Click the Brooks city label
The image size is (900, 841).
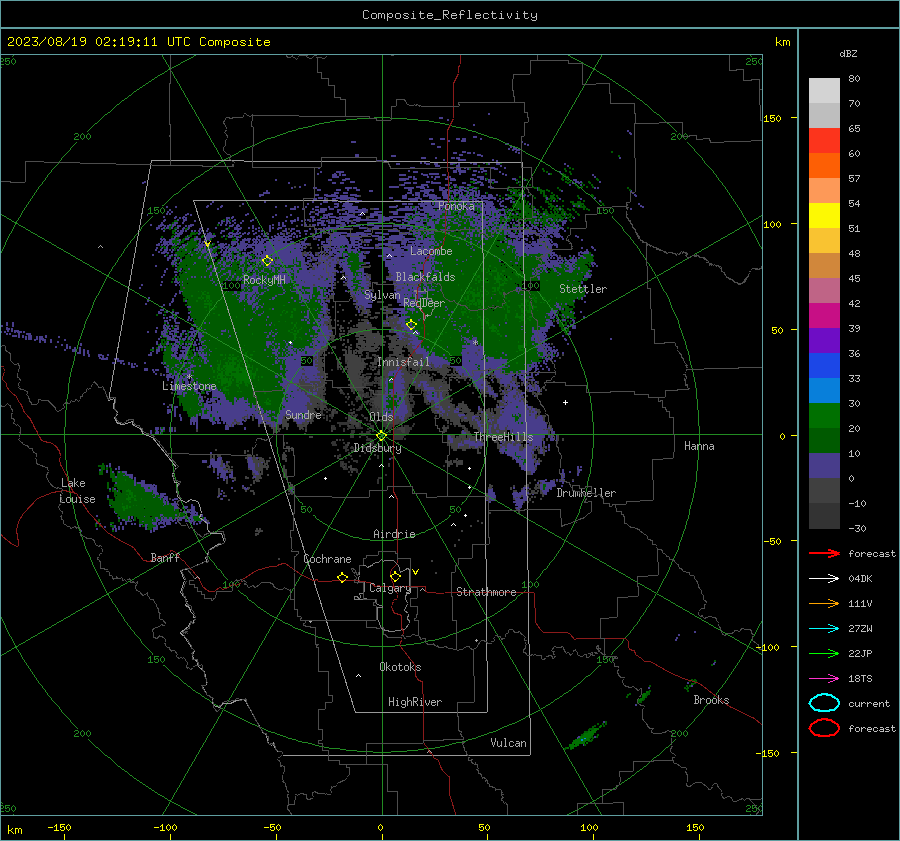point(711,700)
